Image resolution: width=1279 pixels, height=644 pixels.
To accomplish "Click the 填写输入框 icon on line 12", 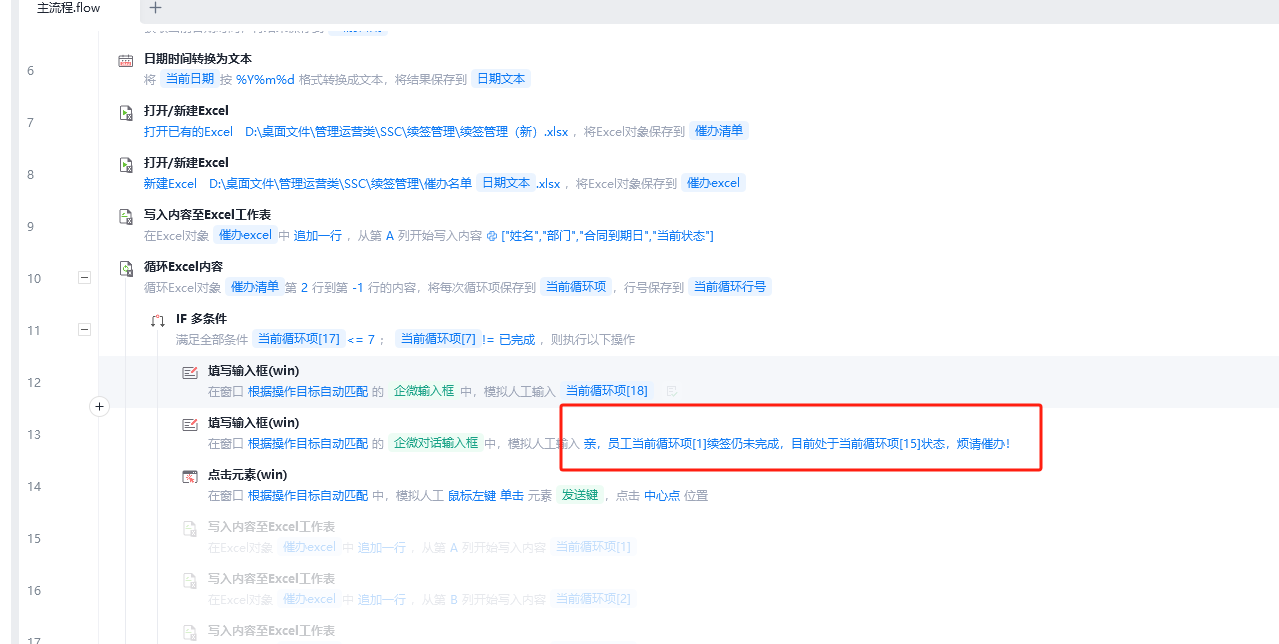I will pyautogui.click(x=190, y=373).
